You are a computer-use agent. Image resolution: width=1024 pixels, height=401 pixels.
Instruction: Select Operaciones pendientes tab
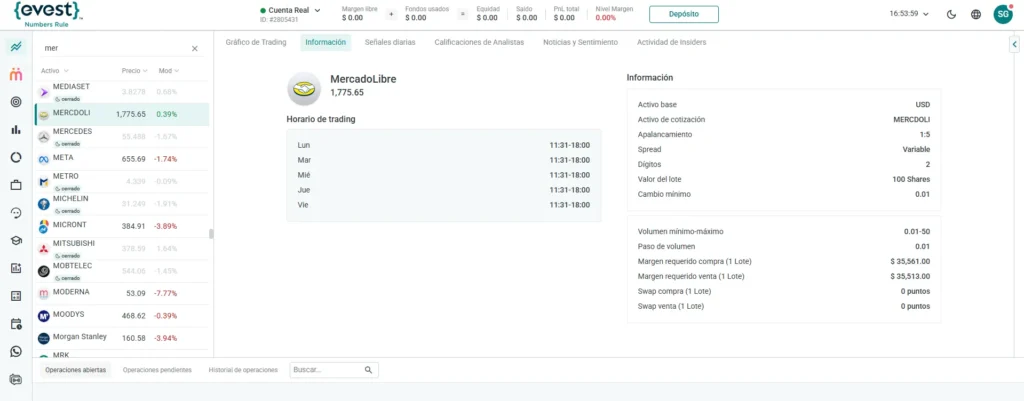157,370
